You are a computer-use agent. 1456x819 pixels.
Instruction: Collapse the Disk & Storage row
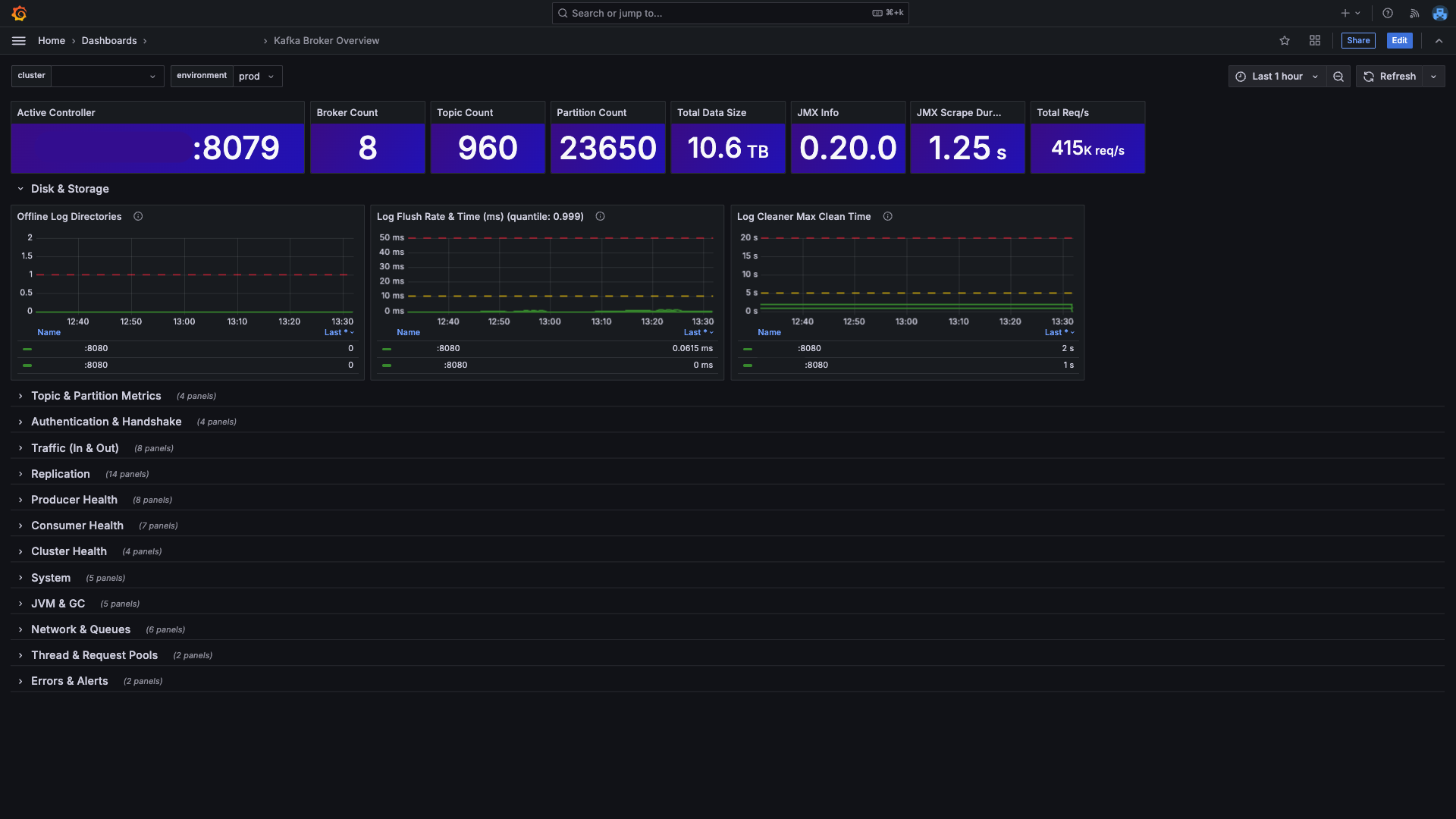point(69,189)
